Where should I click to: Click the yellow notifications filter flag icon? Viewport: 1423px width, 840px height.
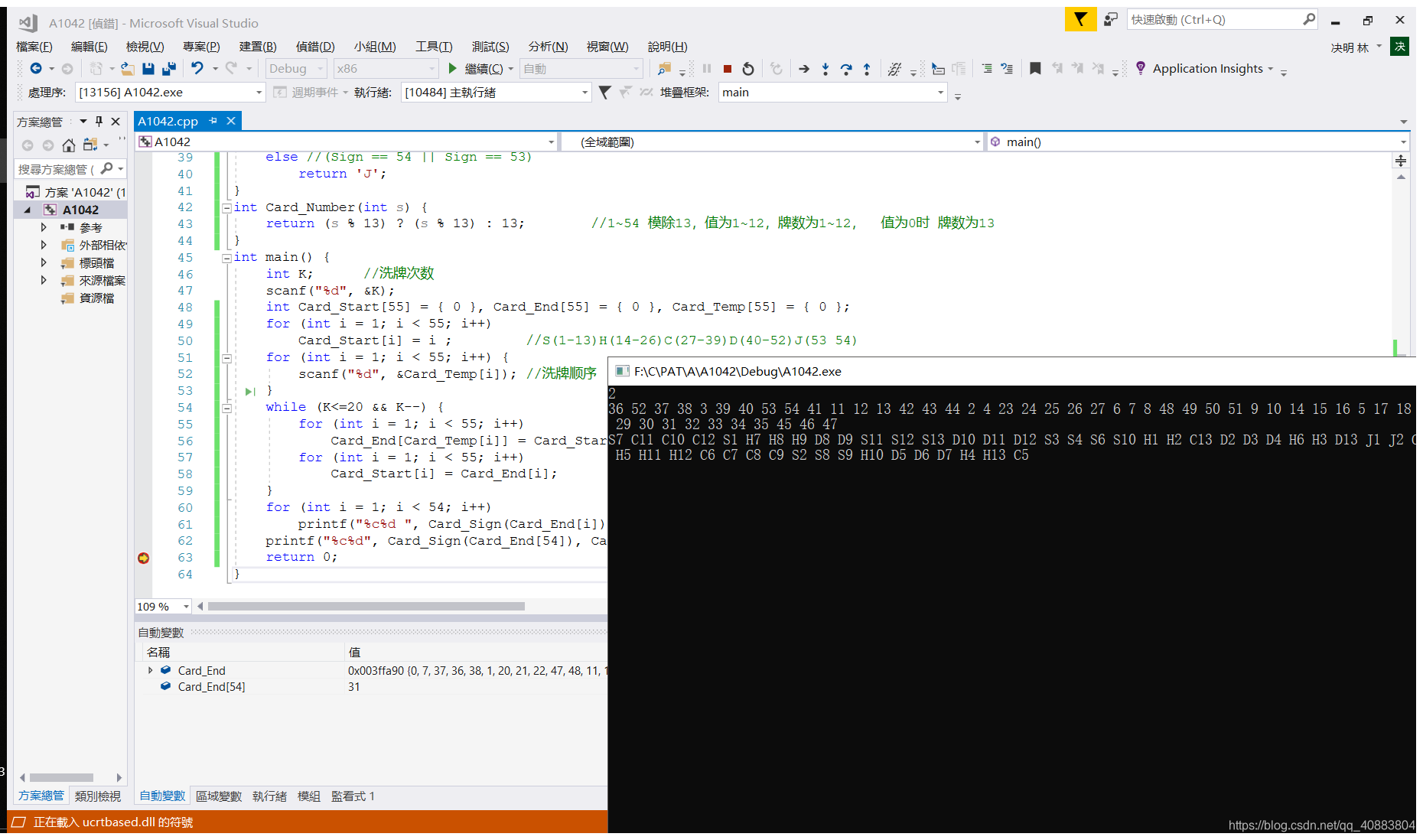point(1080,19)
